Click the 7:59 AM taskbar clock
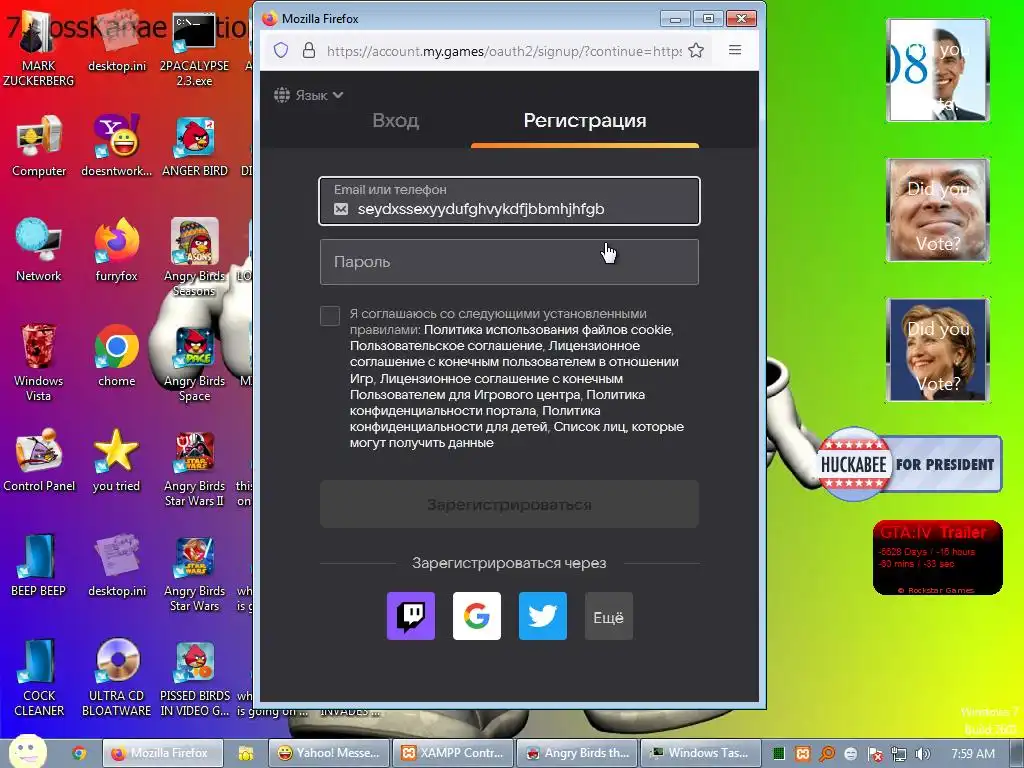 973,754
